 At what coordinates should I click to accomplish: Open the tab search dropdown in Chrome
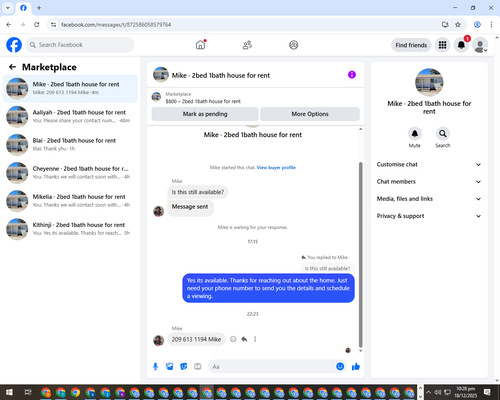point(8,8)
